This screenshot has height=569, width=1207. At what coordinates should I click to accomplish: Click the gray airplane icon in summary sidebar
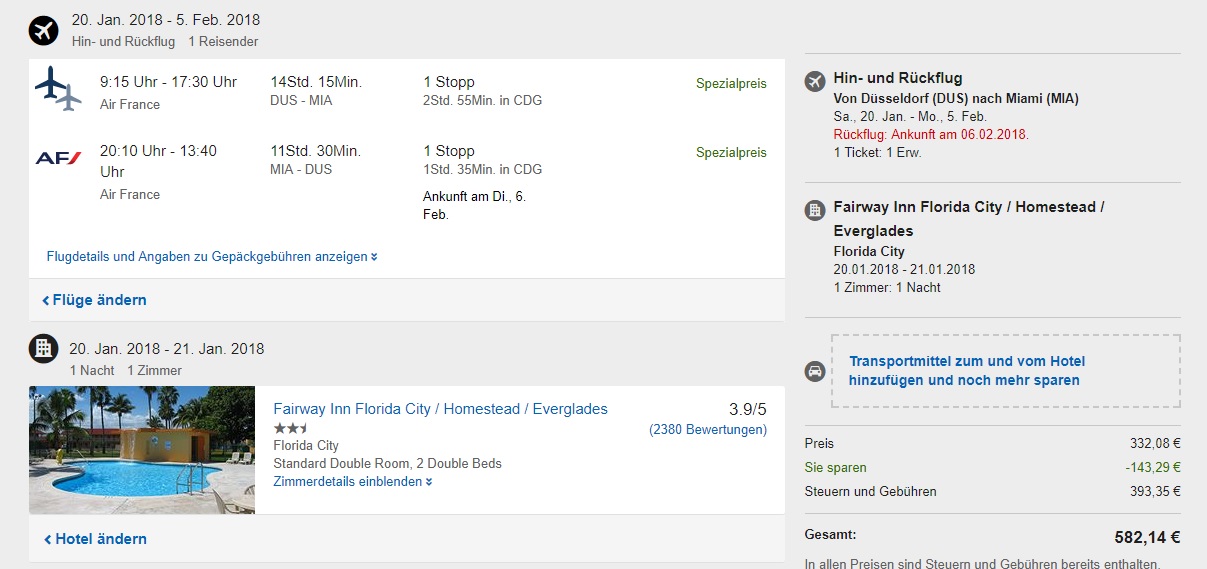click(815, 81)
